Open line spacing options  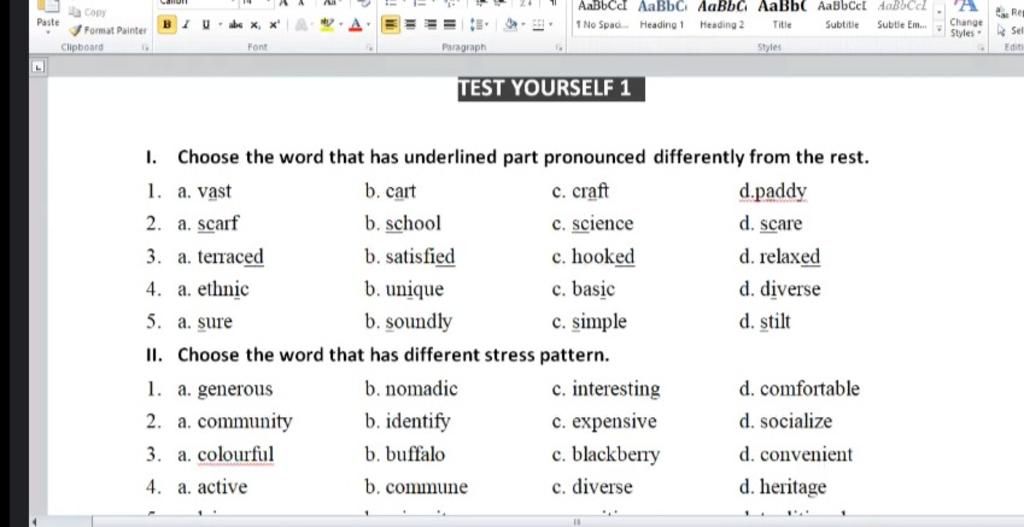coord(478,25)
